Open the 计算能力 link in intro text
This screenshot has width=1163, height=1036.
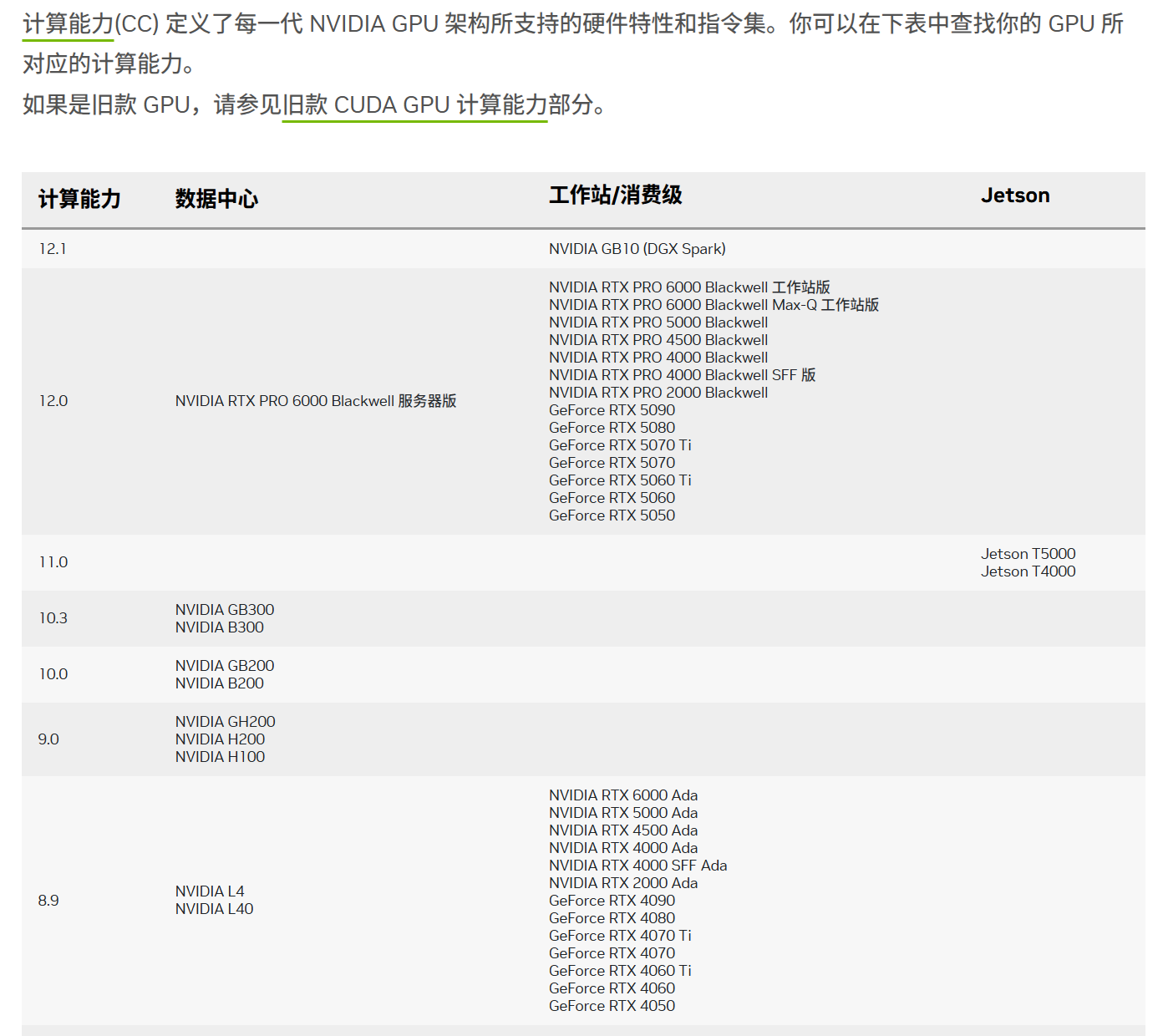point(68,23)
